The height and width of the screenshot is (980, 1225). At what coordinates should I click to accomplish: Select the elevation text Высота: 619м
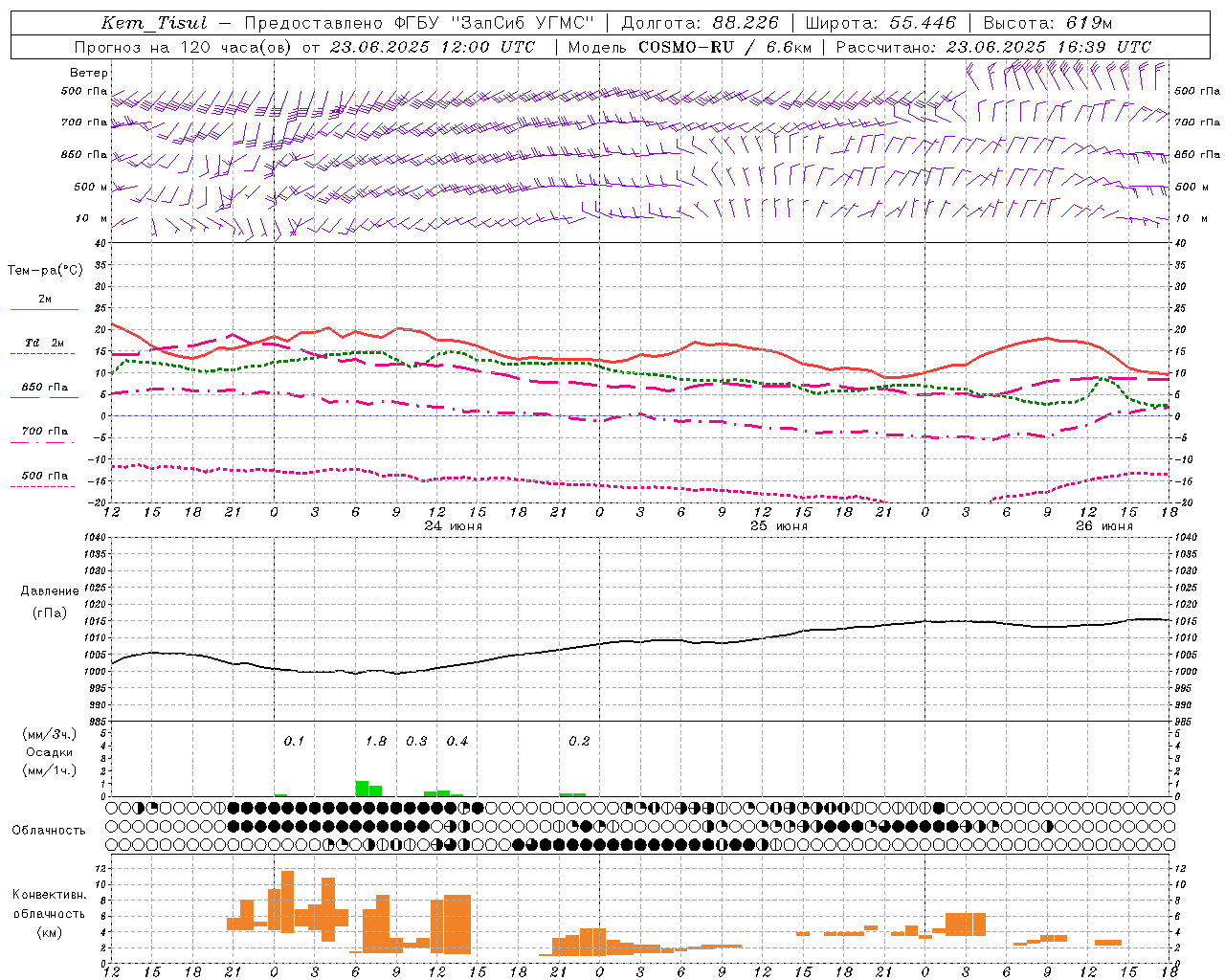pos(1048,23)
